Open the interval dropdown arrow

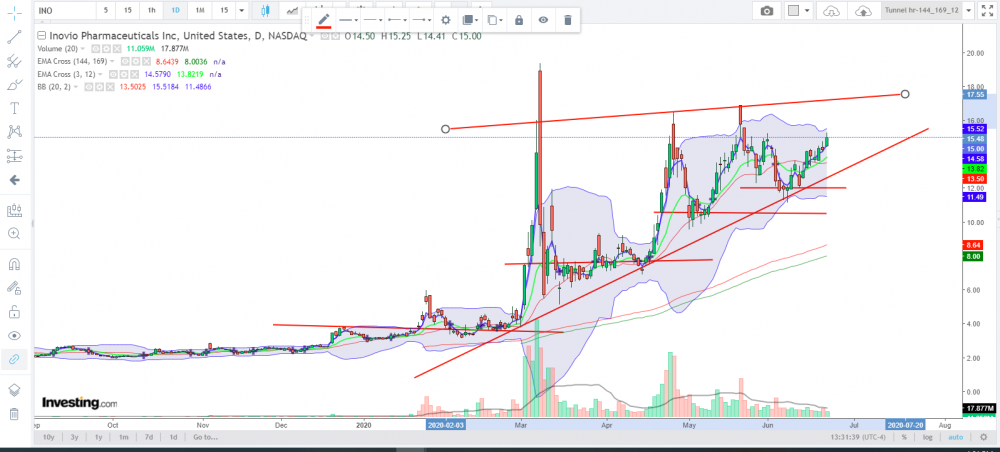[x=241, y=11]
